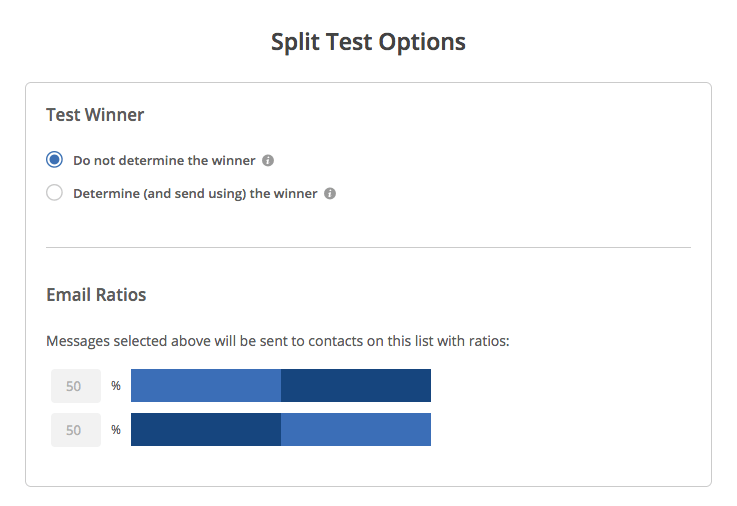Click the light blue segment of the top ratio bar
The image size is (737, 506).
pyautogui.click(x=206, y=386)
